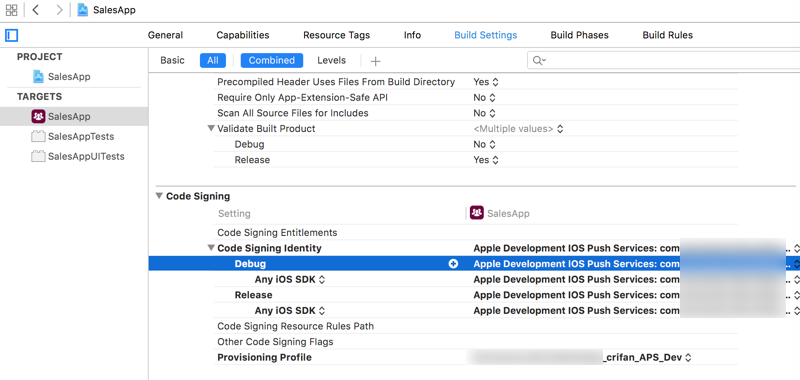
Task: Select the SalesApp project blueprint icon
Action: pyautogui.click(x=38, y=77)
